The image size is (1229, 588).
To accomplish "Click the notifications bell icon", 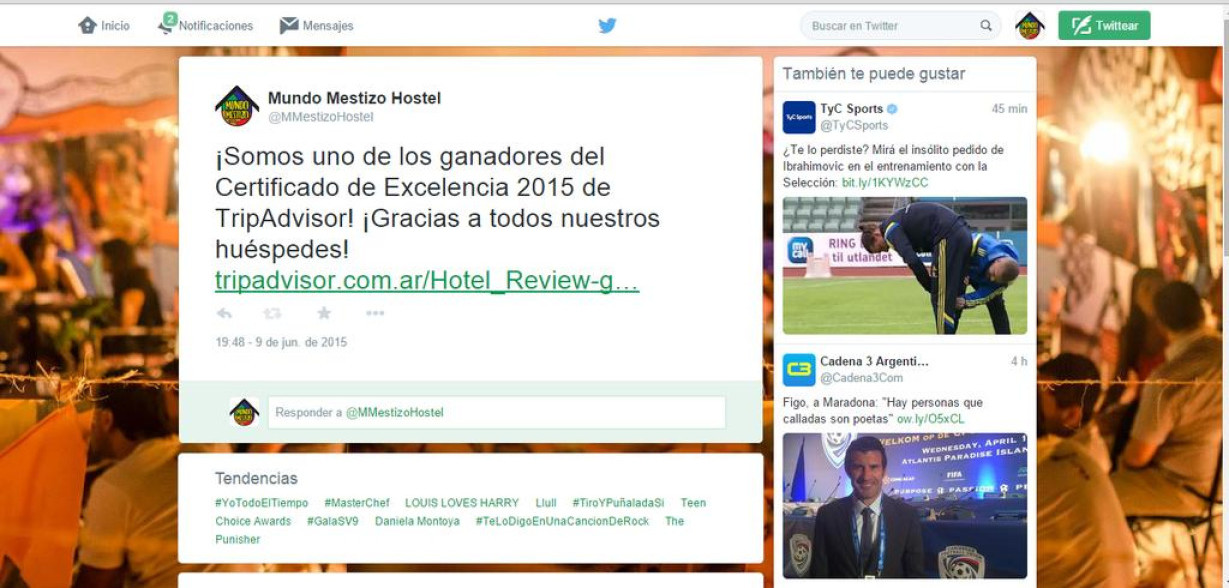I will (167, 24).
